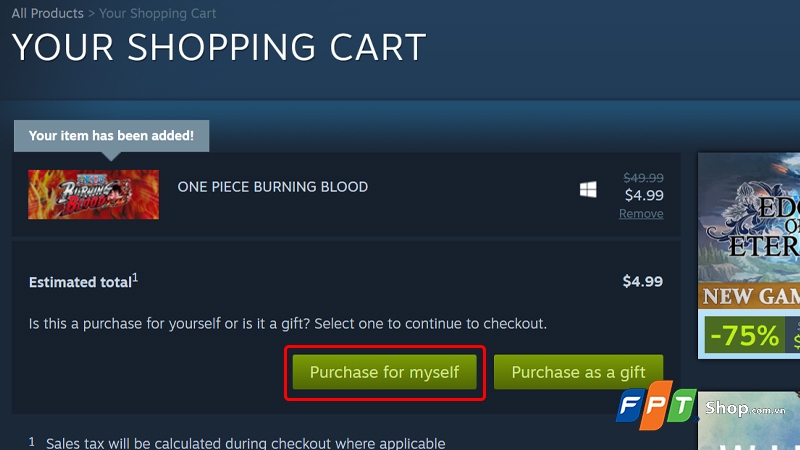Choose Purchase for myself
800x450 pixels.
pos(385,372)
